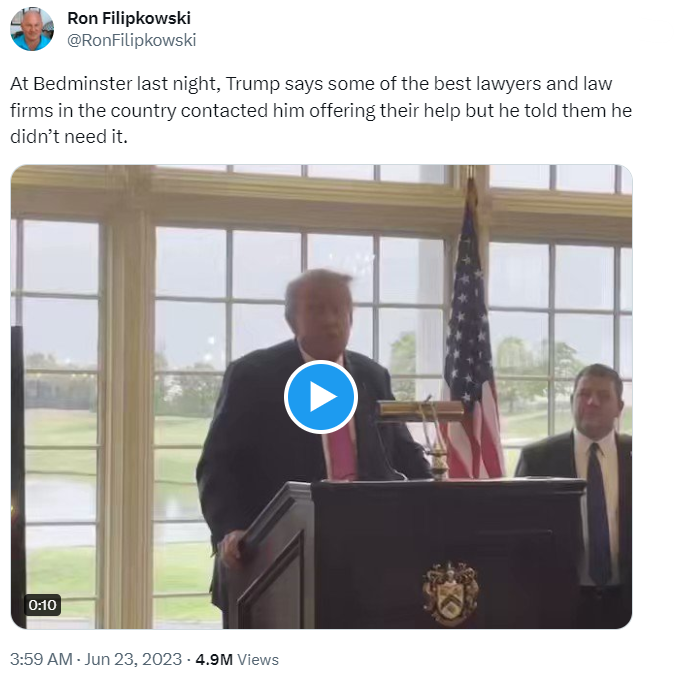Click the crest emblem on the podium

tap(451, 593)
